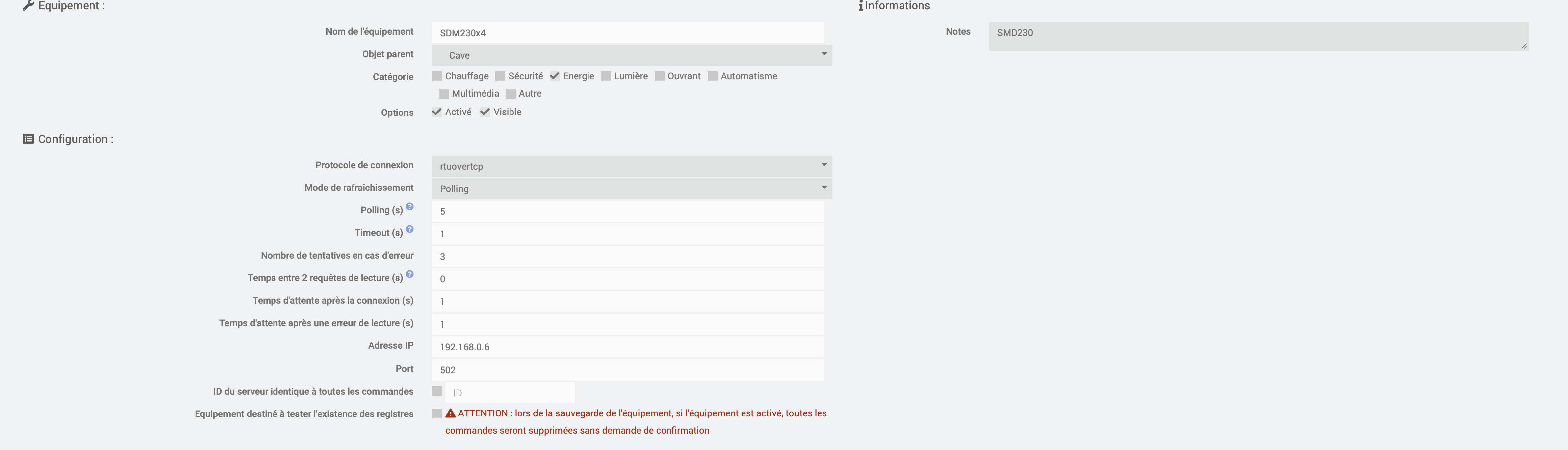Viewport: 1568px width, 450px height.
Task: Uncheck the Energie category checkbox
Action: click(555, 76)
